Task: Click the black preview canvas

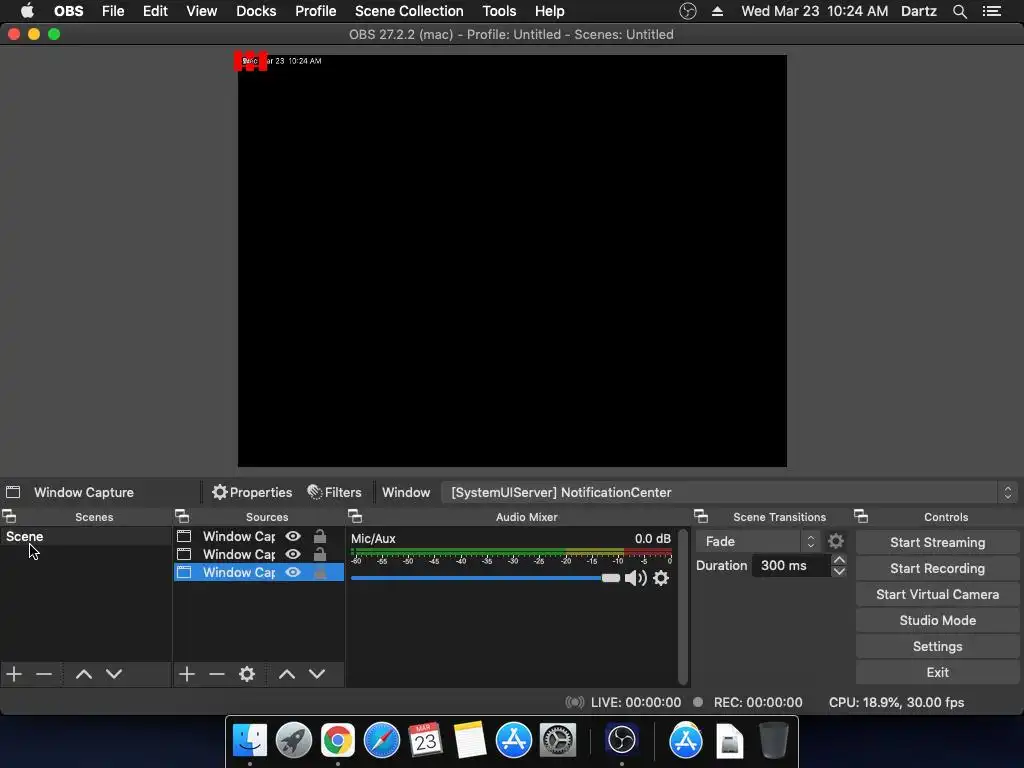Action: [x=512, y=261]
